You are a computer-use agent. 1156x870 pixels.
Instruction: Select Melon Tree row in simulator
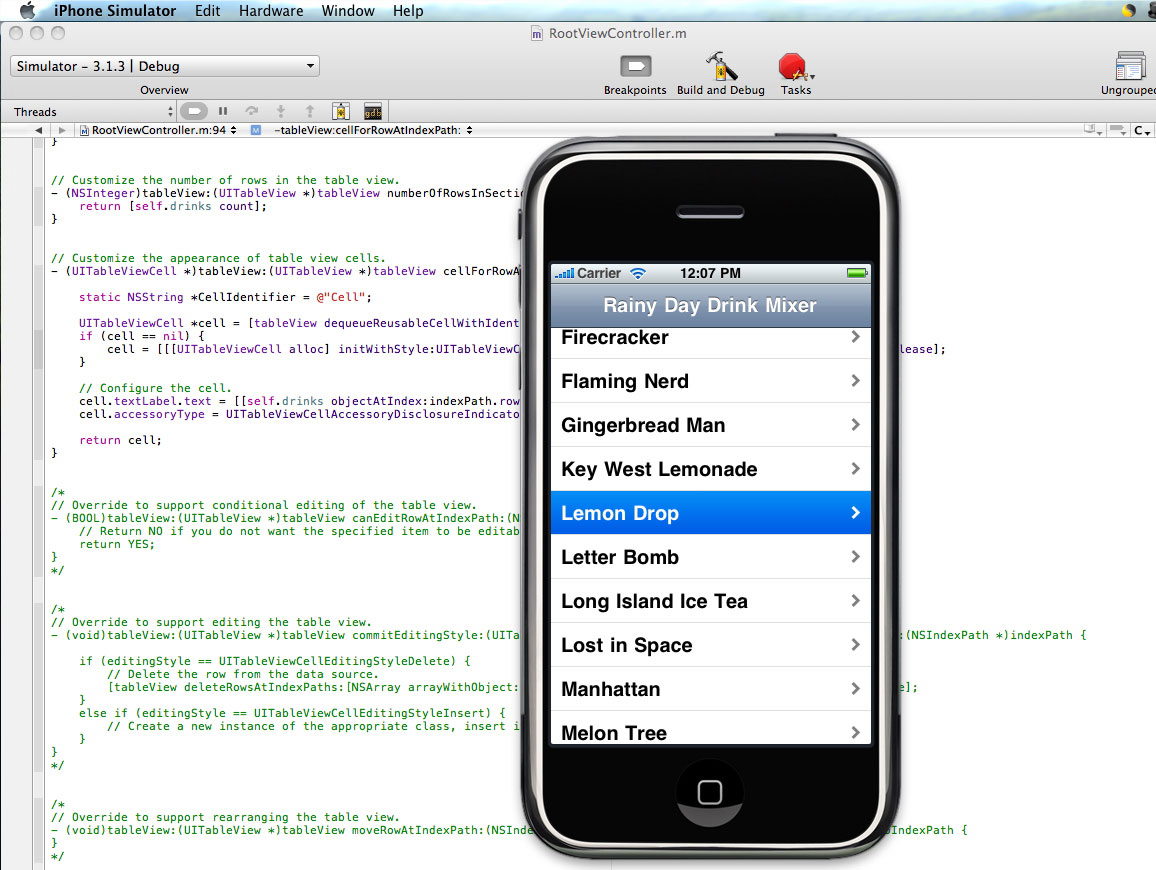pos(711,728)
